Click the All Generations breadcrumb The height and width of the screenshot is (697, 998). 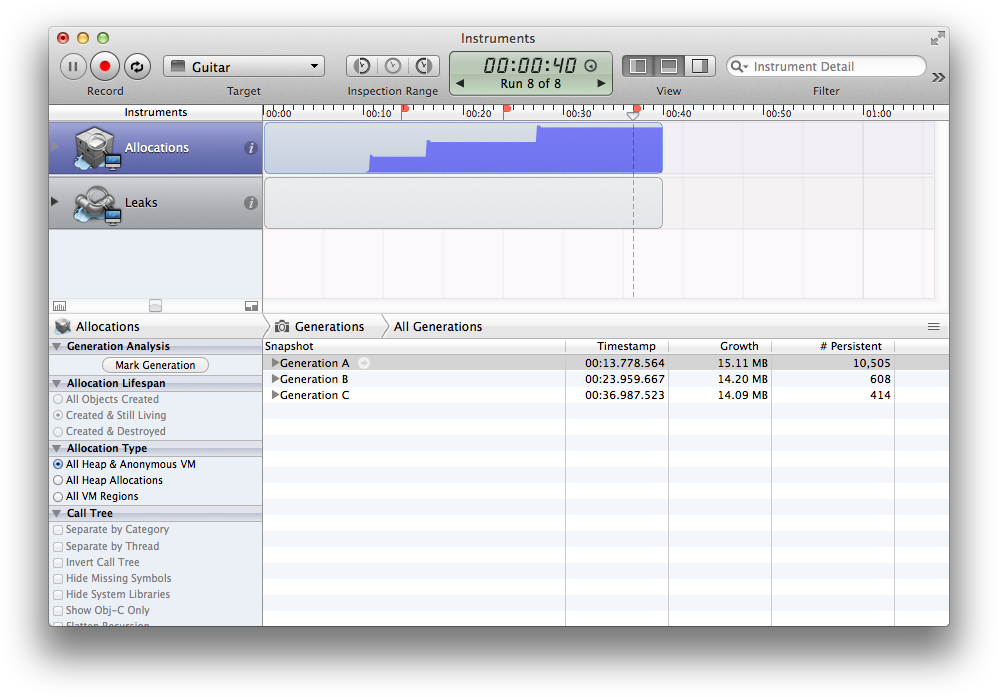(x=438, y=327)
